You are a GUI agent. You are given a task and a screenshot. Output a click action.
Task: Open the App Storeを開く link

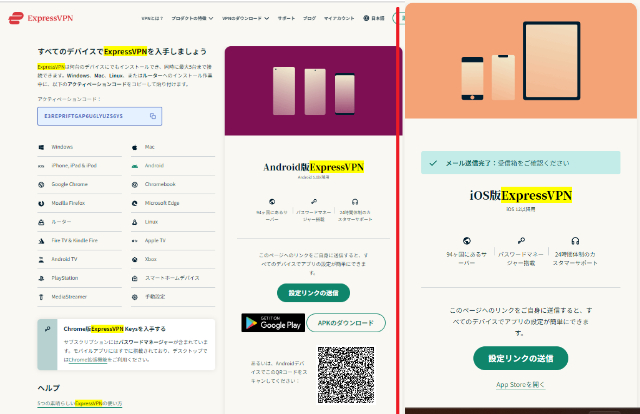click(520, 385)
